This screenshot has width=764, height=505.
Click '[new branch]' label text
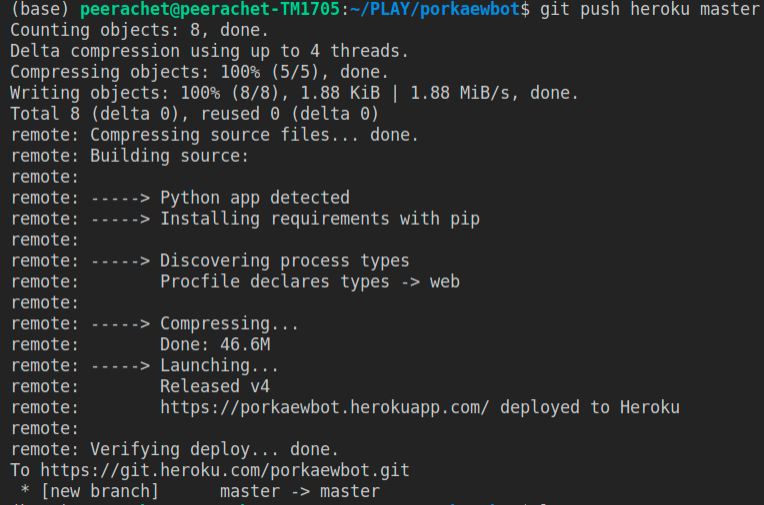(x=100, y=491)
